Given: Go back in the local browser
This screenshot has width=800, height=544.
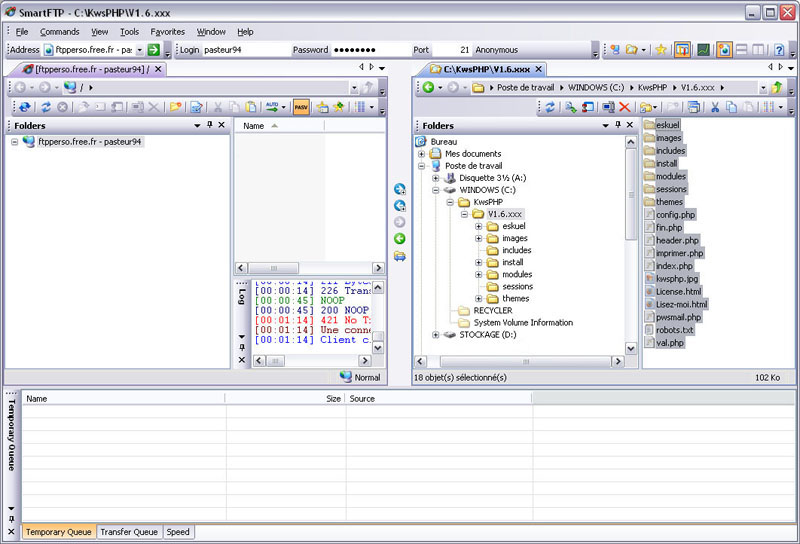Looking at the screenshot, I should (429, 87).
